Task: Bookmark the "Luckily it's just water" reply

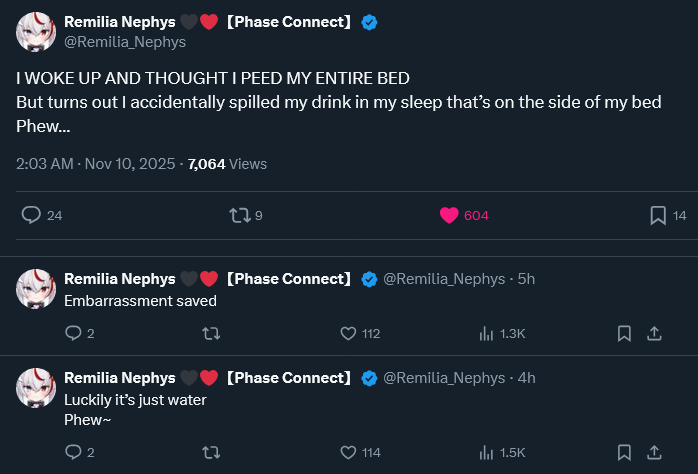Action: [624, 452]
